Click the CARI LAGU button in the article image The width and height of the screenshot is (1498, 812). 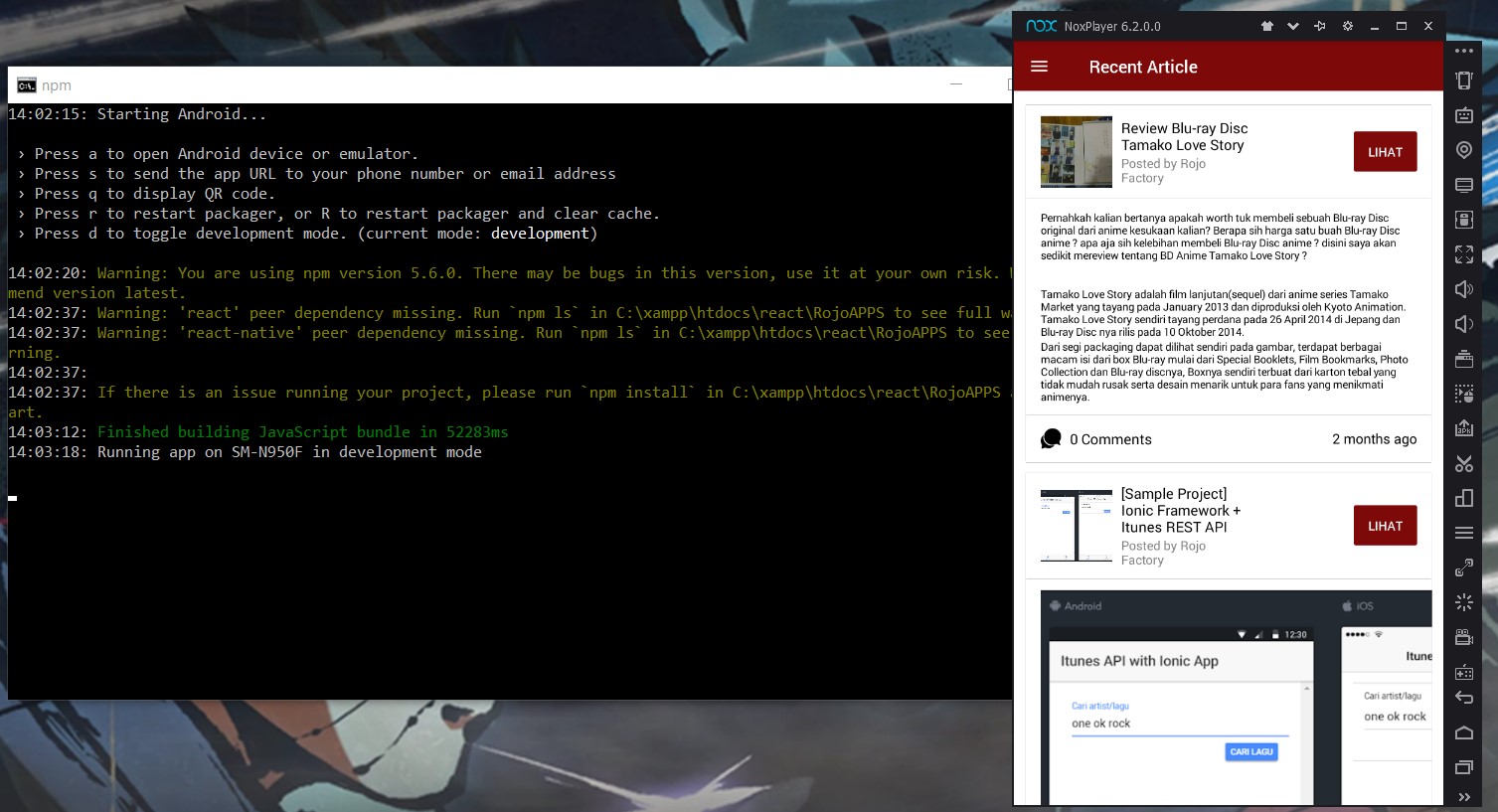tap(1251, 751)
